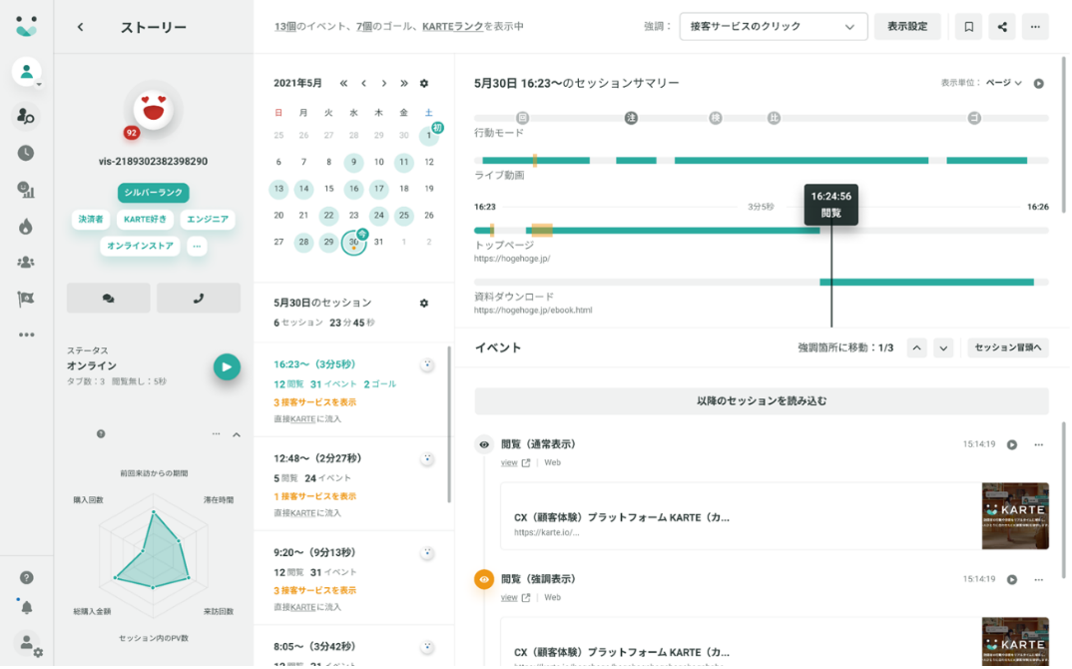Play the live view next to オンライン status
This screenshot has height=669, width=1072.
coord(227,367)
